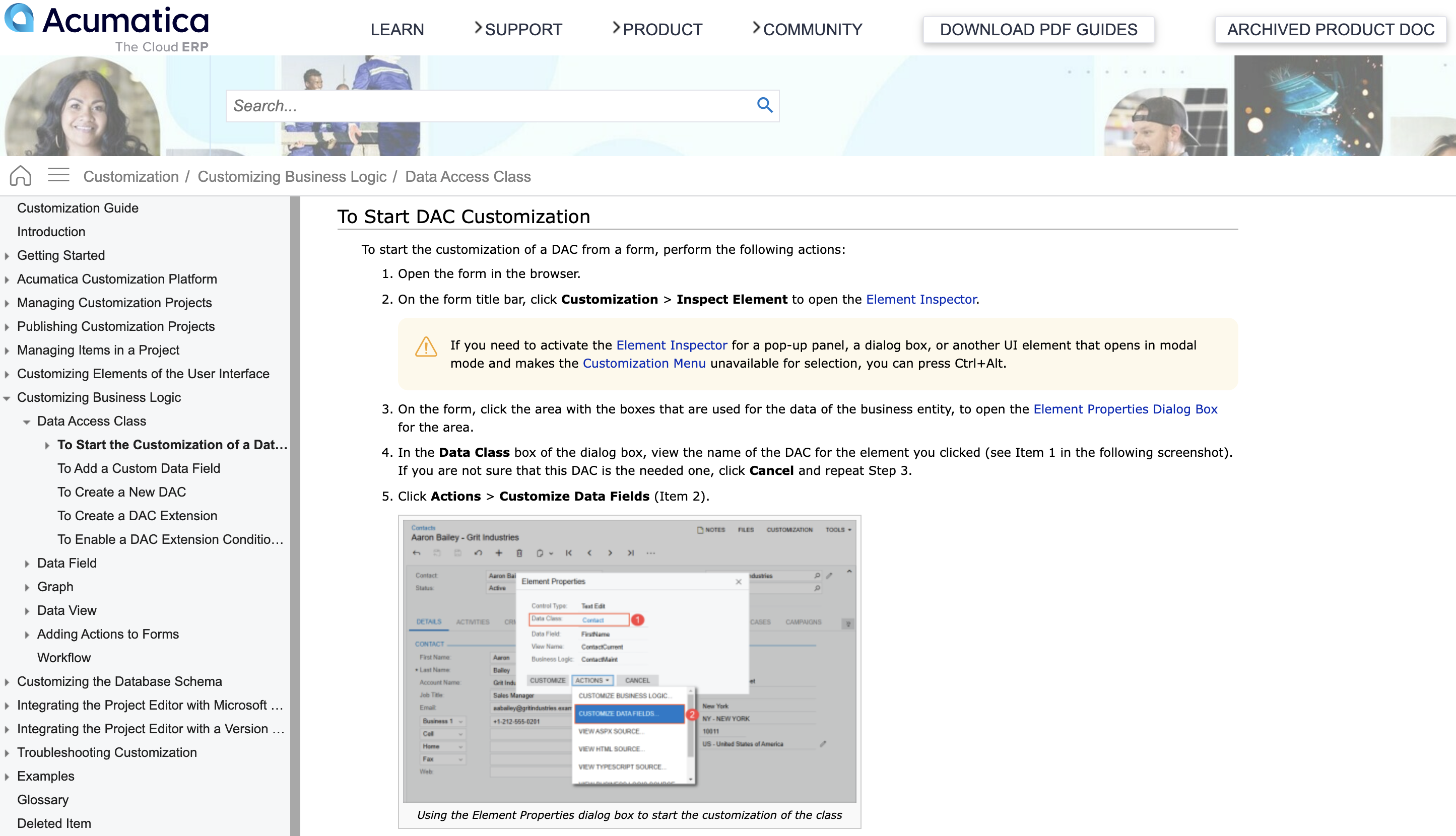Go to Customizing Business Logic breadcrumb
This screenshot has width=1456, height=836.
tap(292, 176)
